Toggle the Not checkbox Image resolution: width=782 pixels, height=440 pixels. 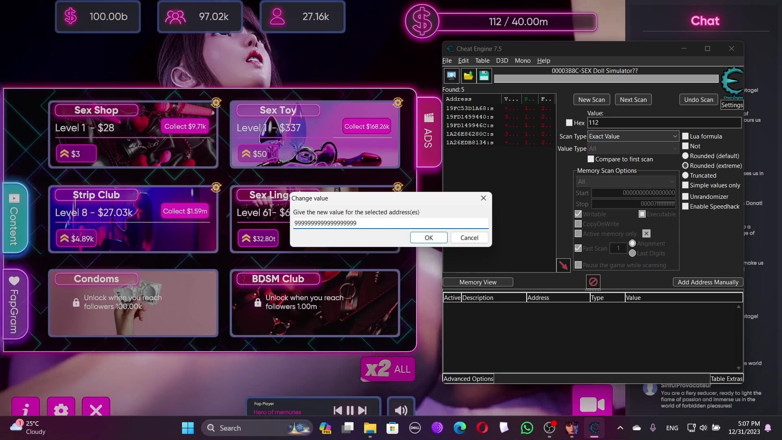pos(685,146)
